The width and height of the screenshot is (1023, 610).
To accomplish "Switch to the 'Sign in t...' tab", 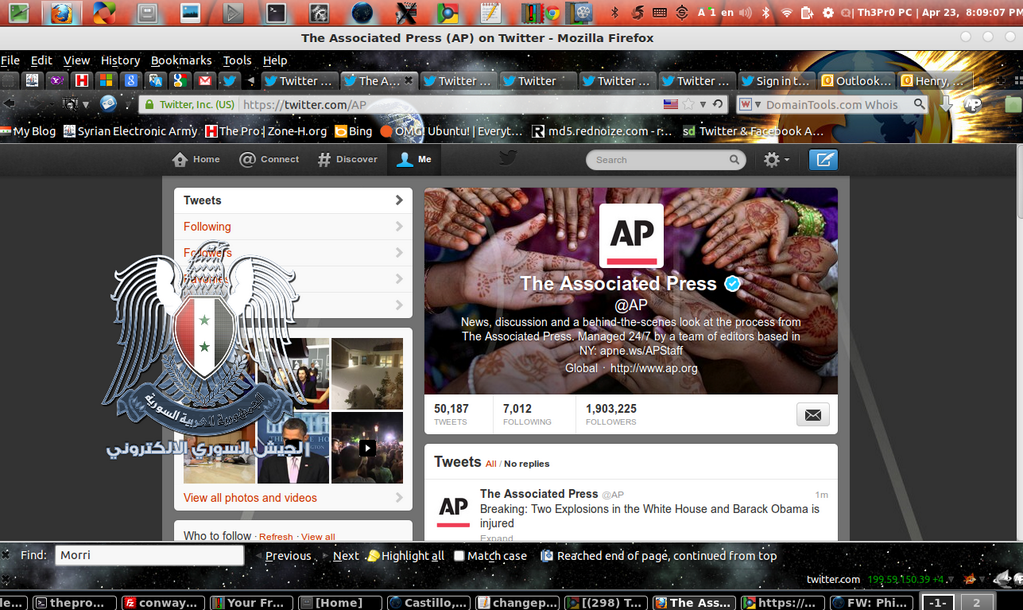I will (x=775, y=81).
